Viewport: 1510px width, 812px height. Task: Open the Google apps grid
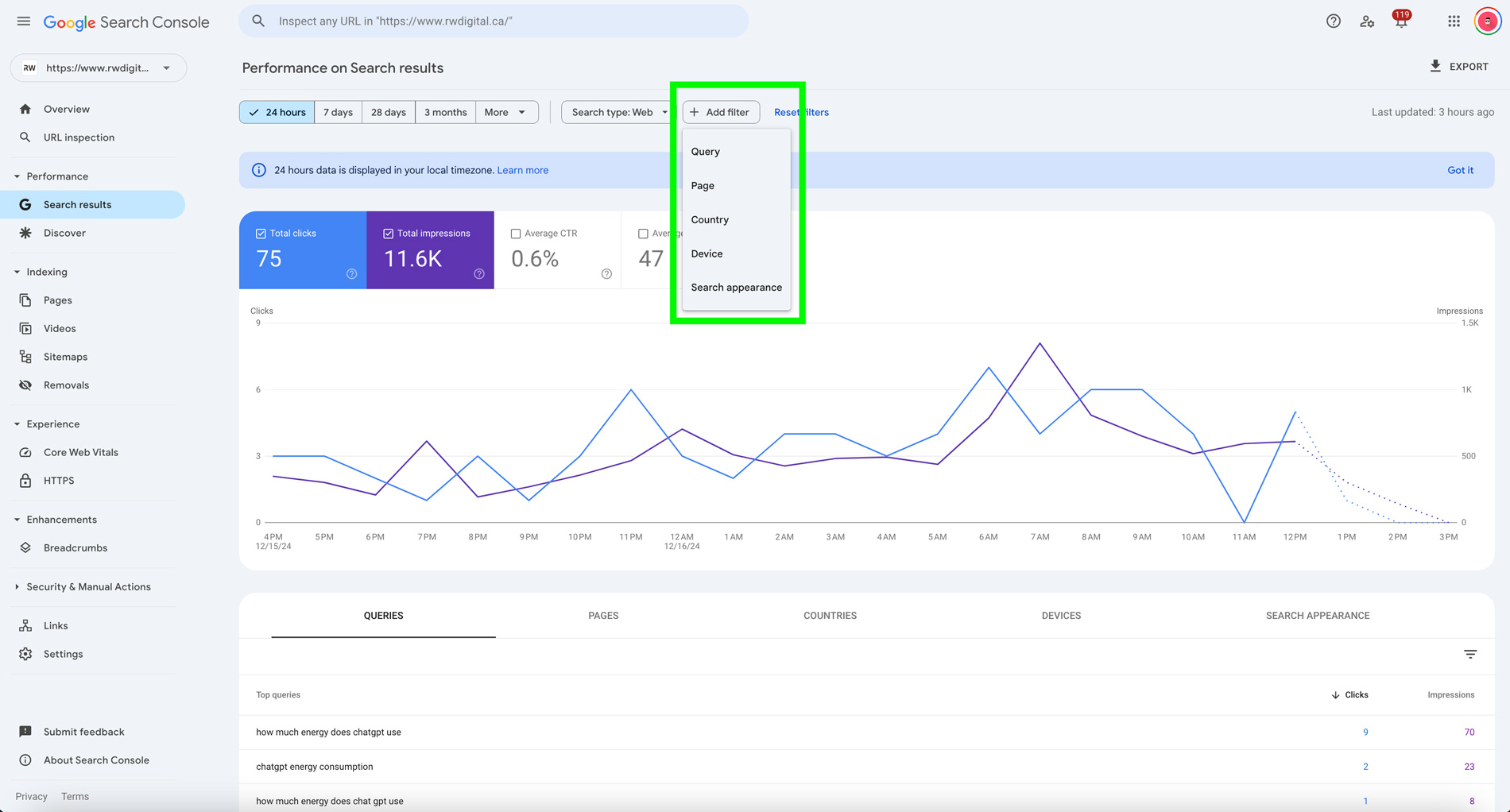click(x=1454, y=21)
